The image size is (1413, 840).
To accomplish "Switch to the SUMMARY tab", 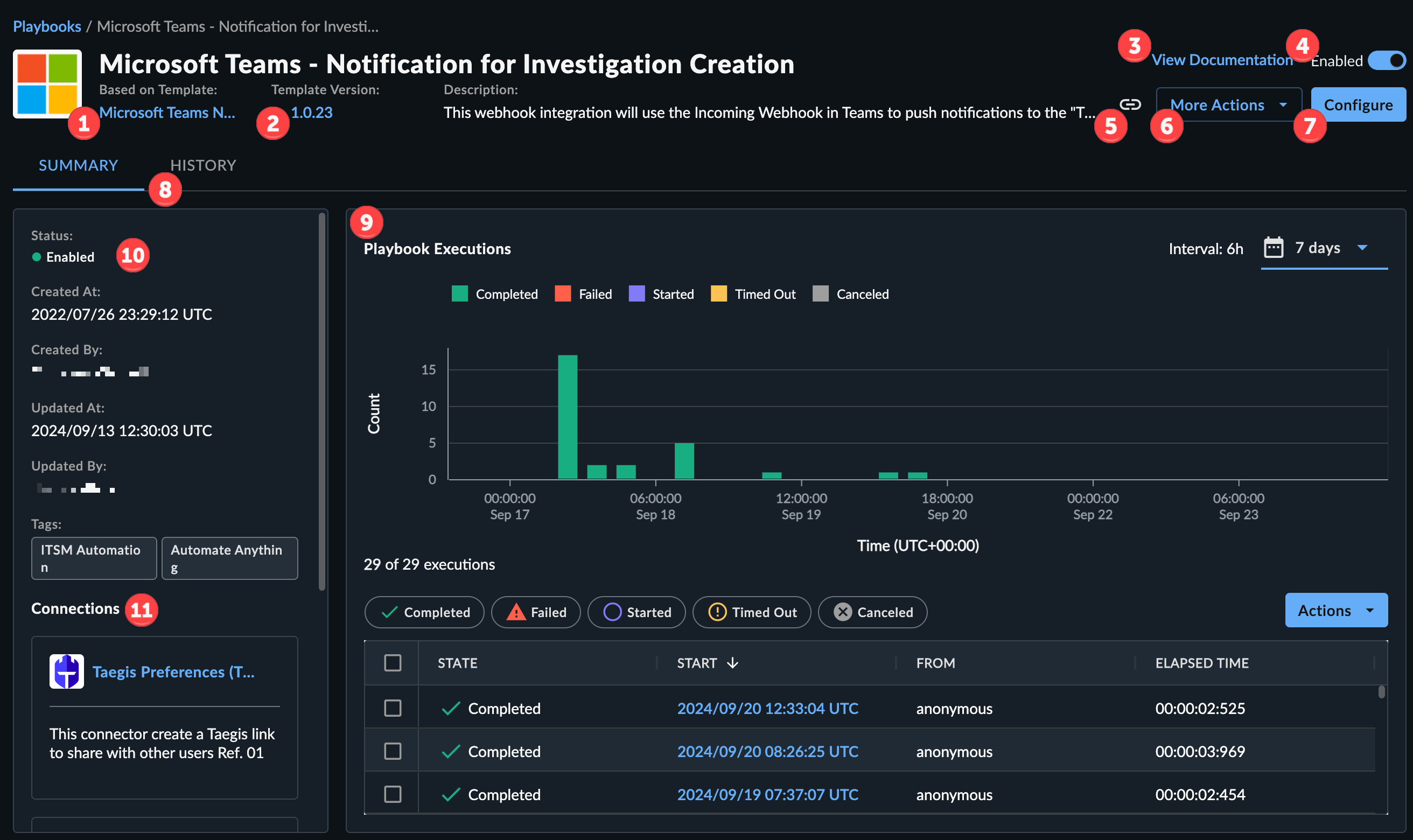I will point(78,165).
